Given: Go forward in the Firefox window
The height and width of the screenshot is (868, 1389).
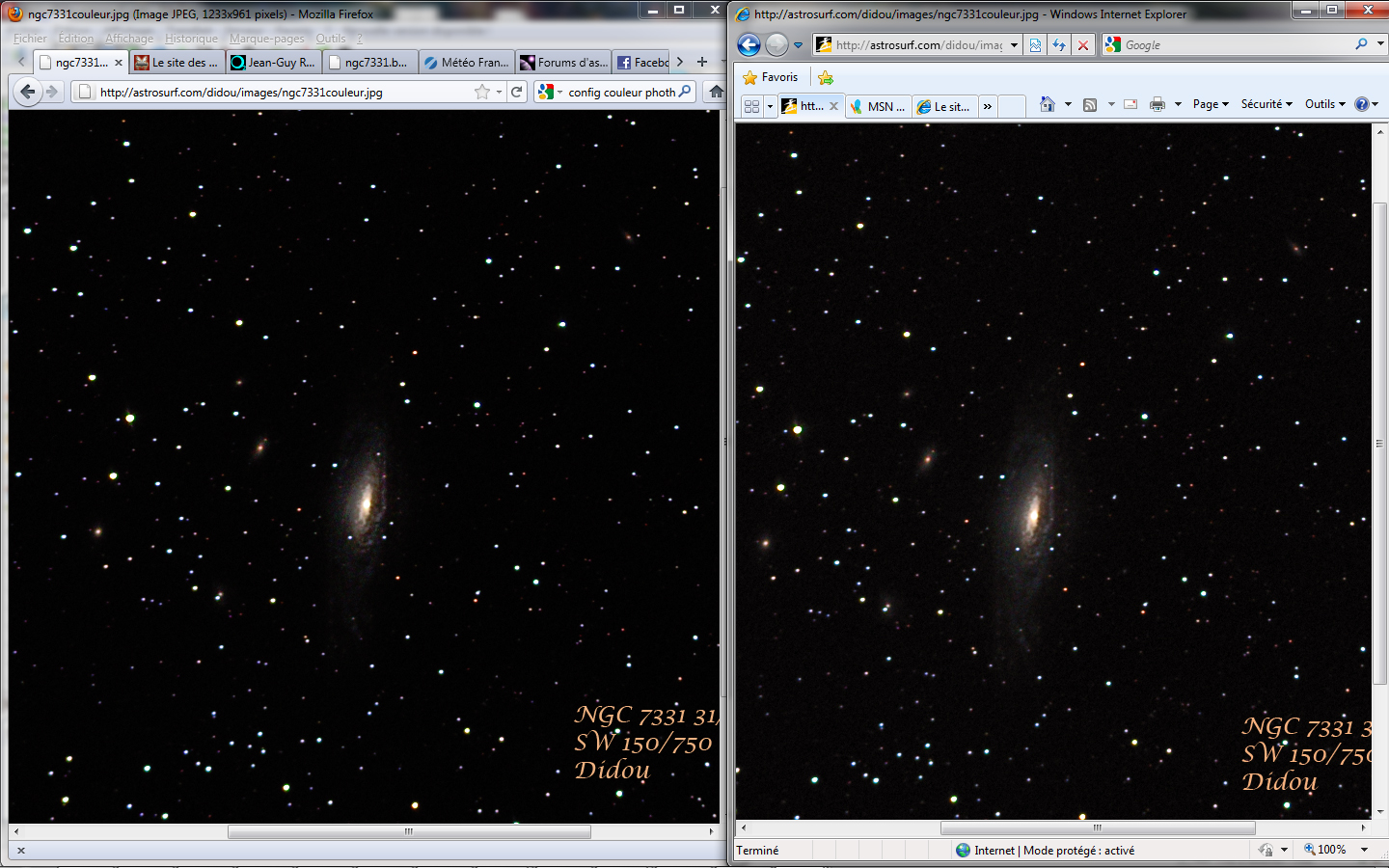Looking at the screenshot, I should pos(53,92).
